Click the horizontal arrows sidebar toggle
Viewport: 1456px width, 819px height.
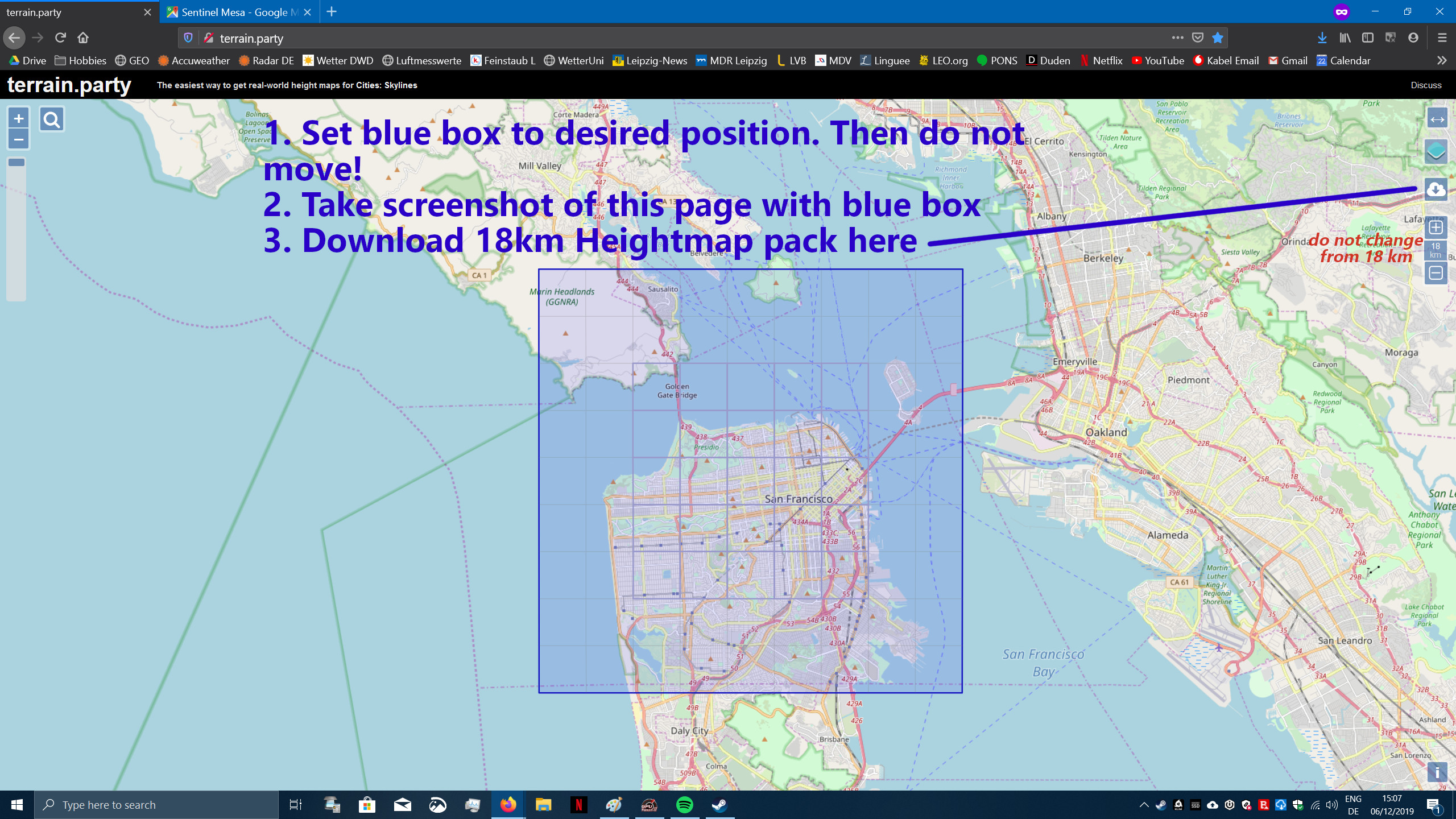(1437, 119)
